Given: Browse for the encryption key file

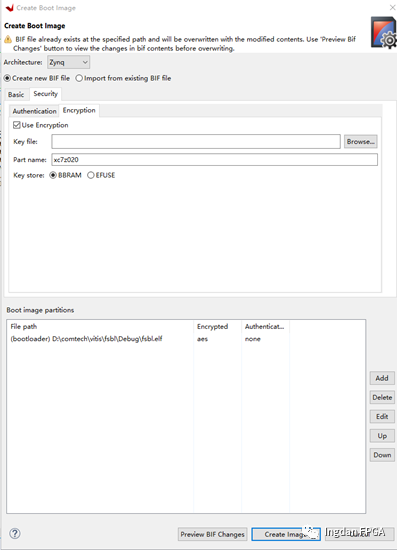Looking at the screenshot, I should click(361, 141).
